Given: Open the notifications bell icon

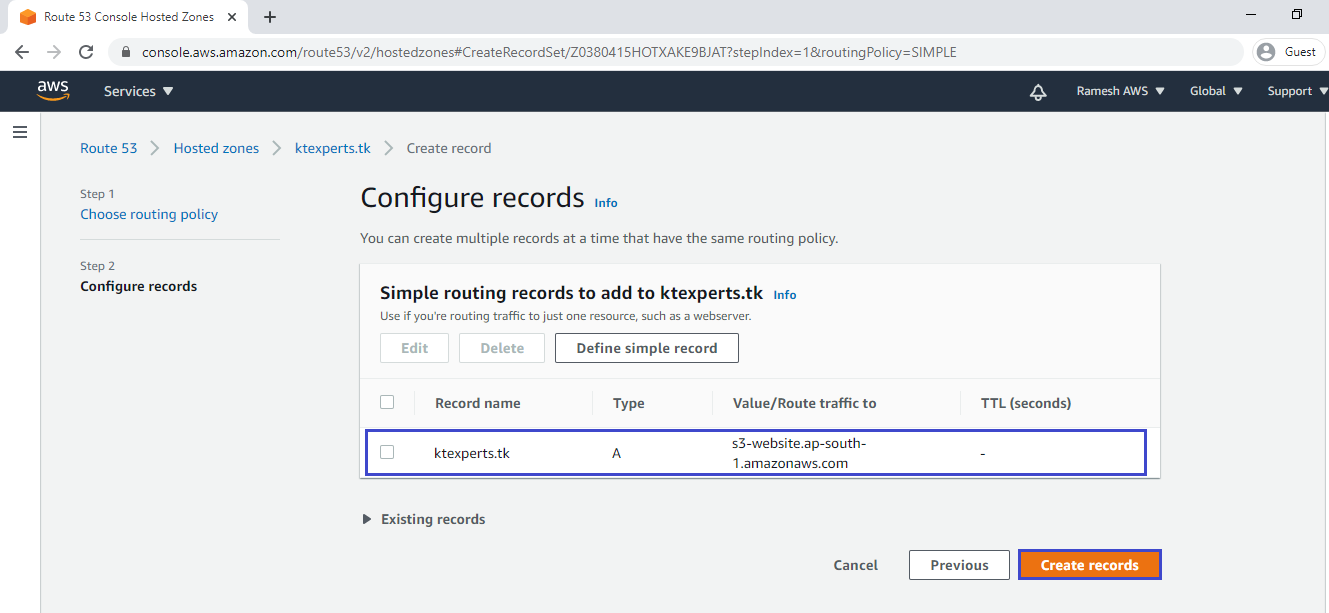Looking at the screenshot, I should click(x=1038, y=92).
